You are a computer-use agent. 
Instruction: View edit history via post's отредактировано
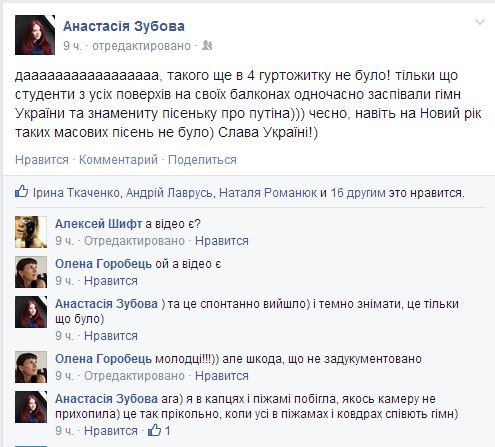click(141, 46)
